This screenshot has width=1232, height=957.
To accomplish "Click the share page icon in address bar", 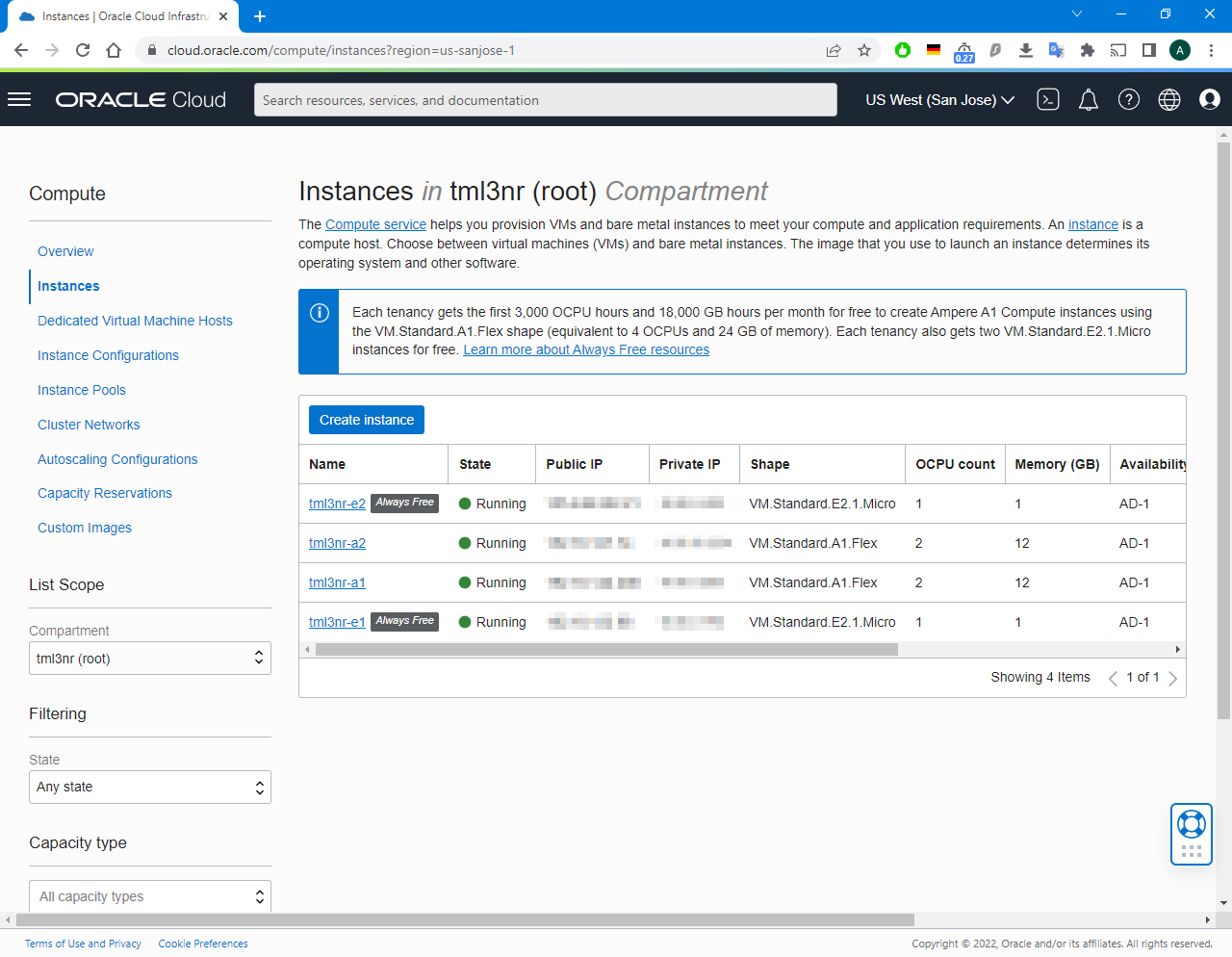I will click(x=834, y=50).
